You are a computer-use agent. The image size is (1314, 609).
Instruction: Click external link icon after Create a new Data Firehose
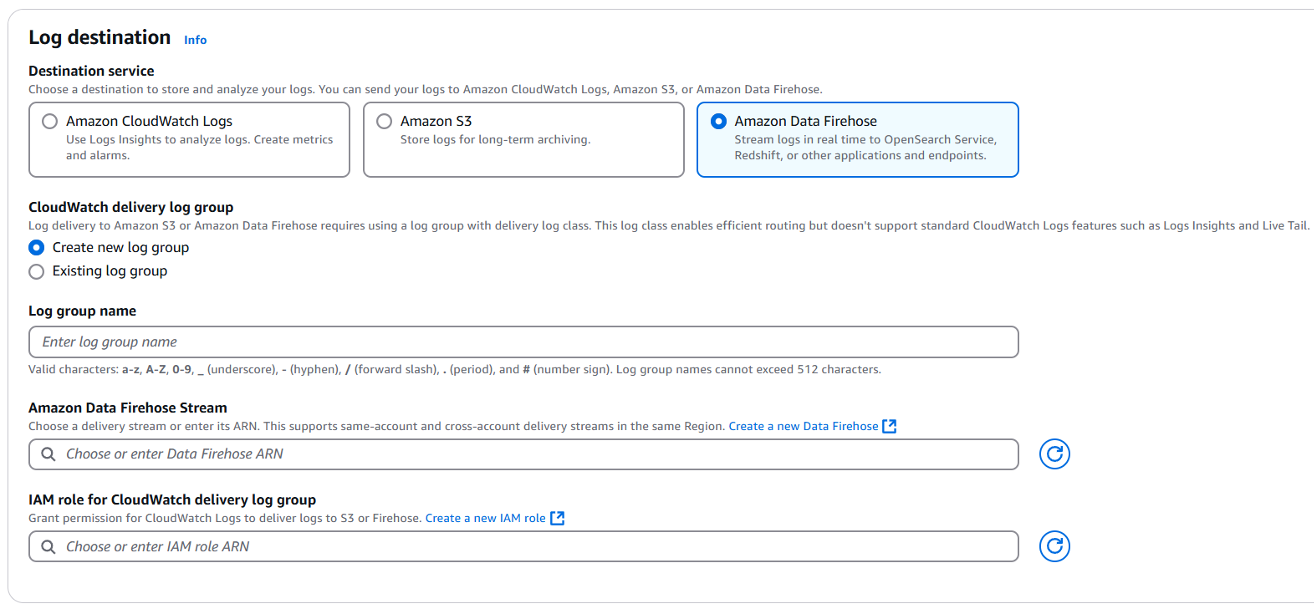point(889,426)
